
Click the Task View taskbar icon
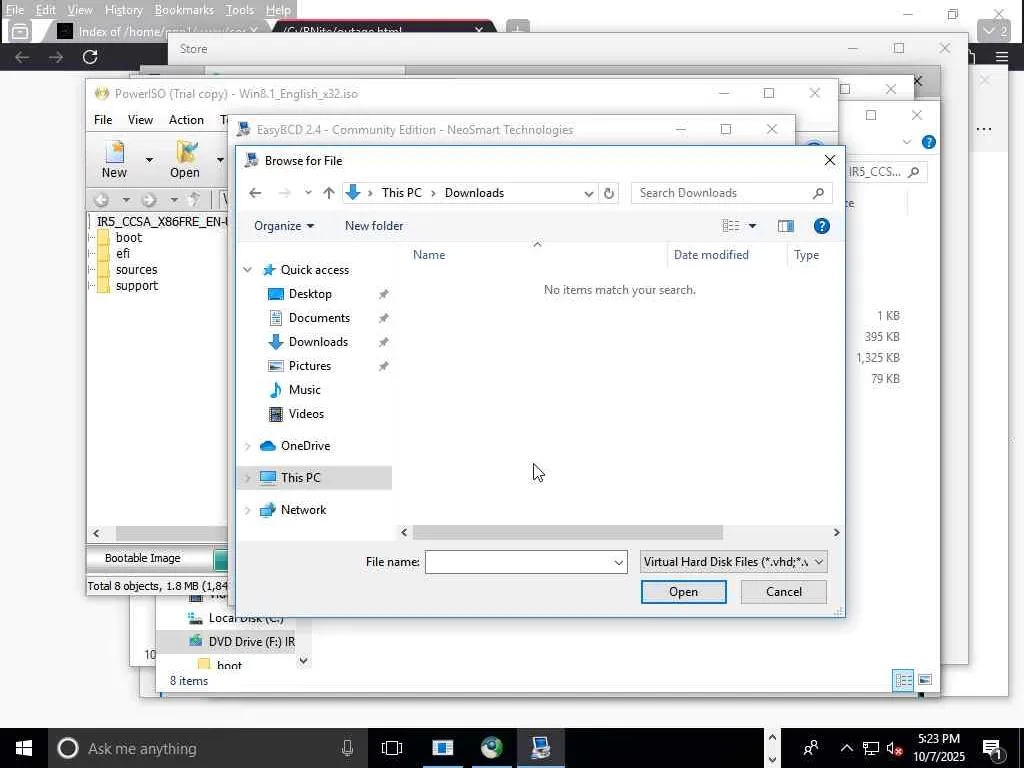(392, 748)
